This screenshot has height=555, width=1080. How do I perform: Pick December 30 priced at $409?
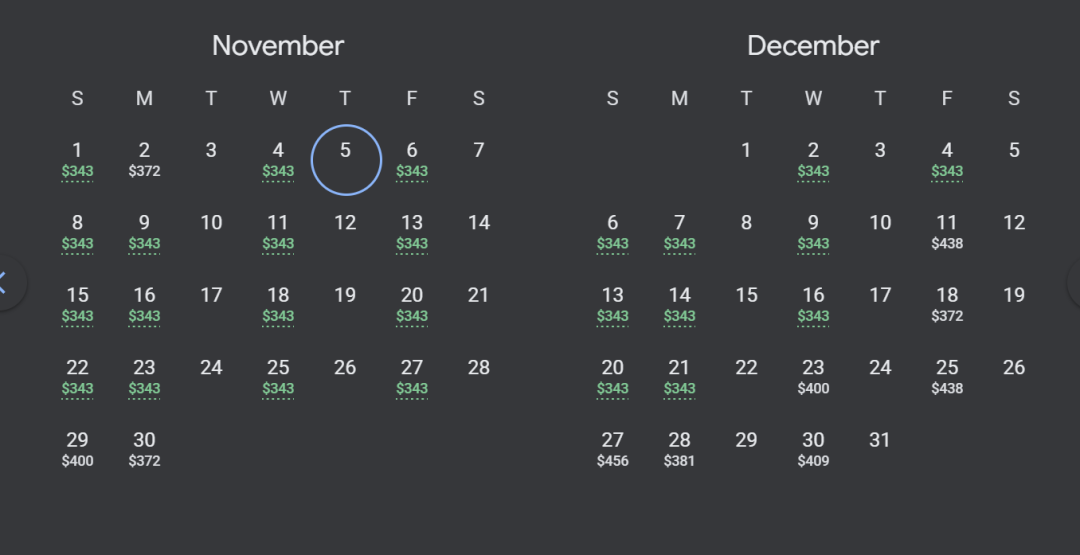[x=813, y=450]
